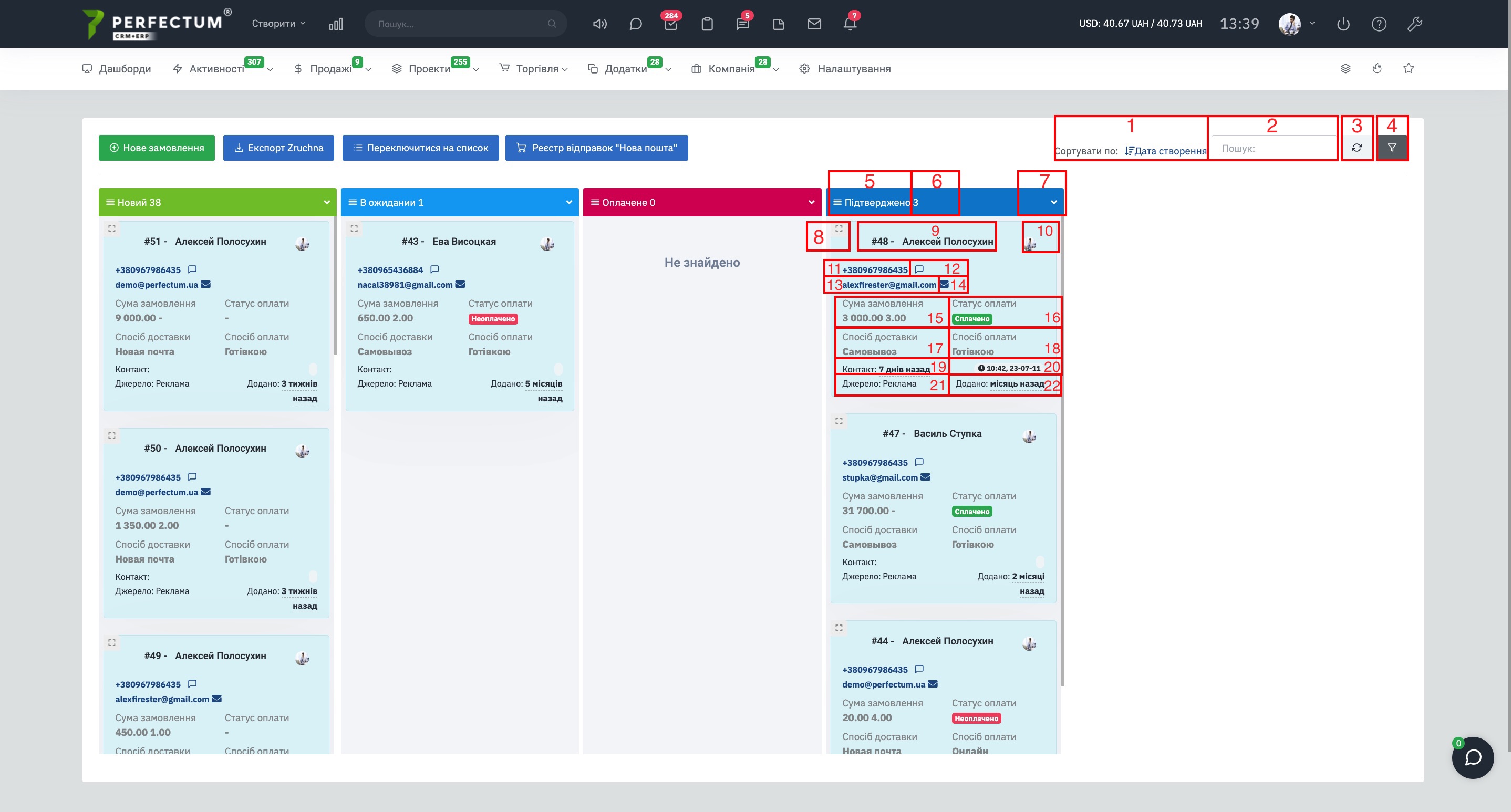Expand the Новий column dropdown arrow
This screenshot has height=812, width=1511.
point(327,202)
